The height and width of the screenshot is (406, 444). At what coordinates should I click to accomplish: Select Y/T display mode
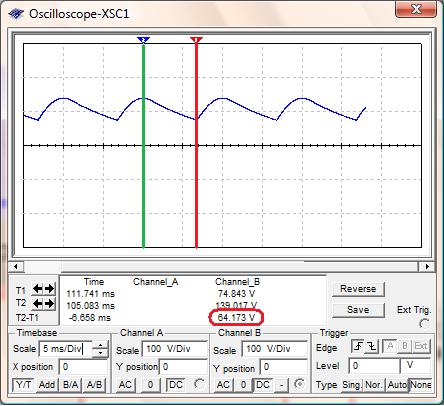pyautogui.click(x=24, y=385)
